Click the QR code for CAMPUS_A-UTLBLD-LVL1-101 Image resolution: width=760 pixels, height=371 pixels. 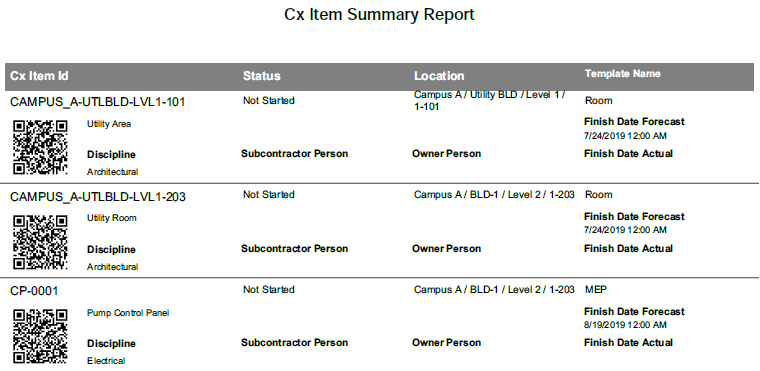(x=40, y=148)
